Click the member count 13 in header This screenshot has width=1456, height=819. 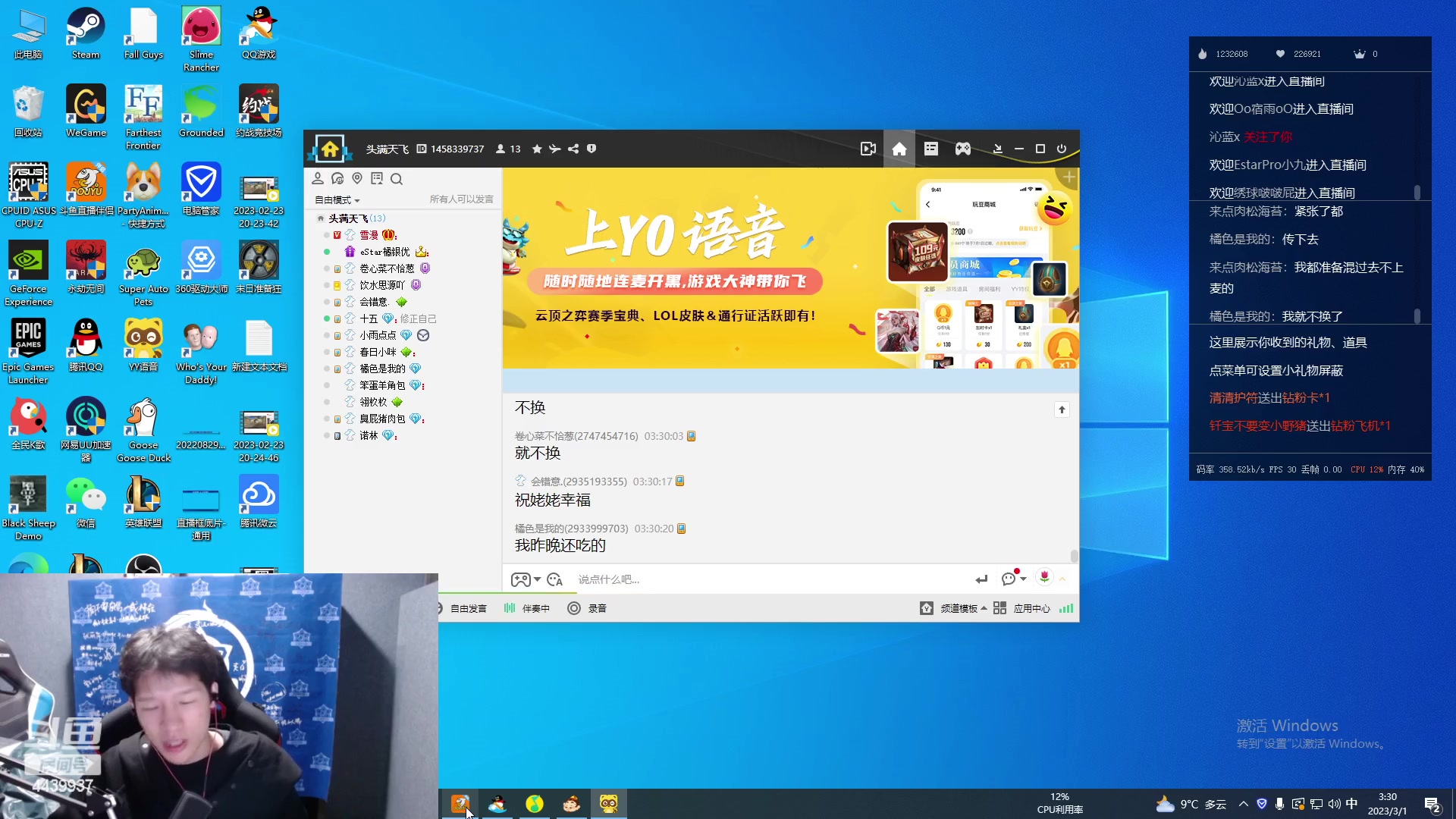click(x=508, y=149)
